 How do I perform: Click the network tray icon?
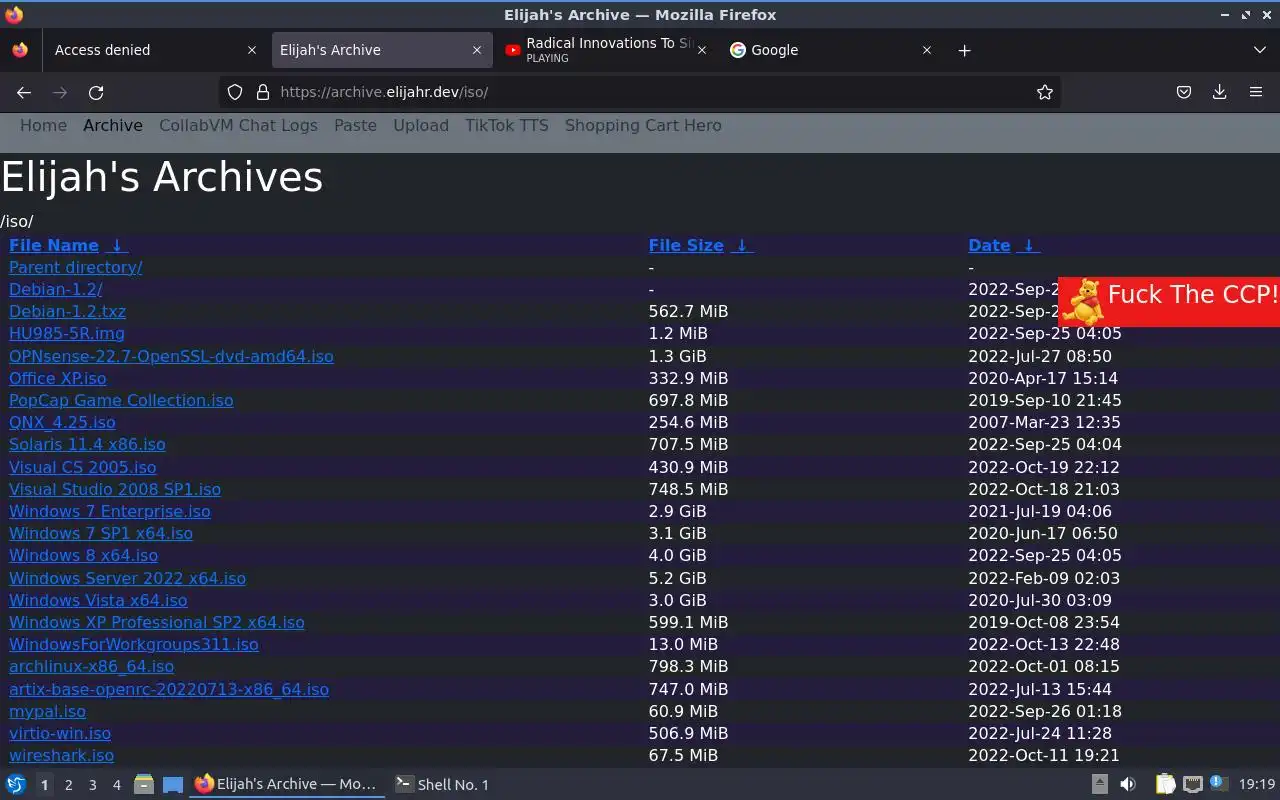pyautogui.click(x=1192, y=784)
